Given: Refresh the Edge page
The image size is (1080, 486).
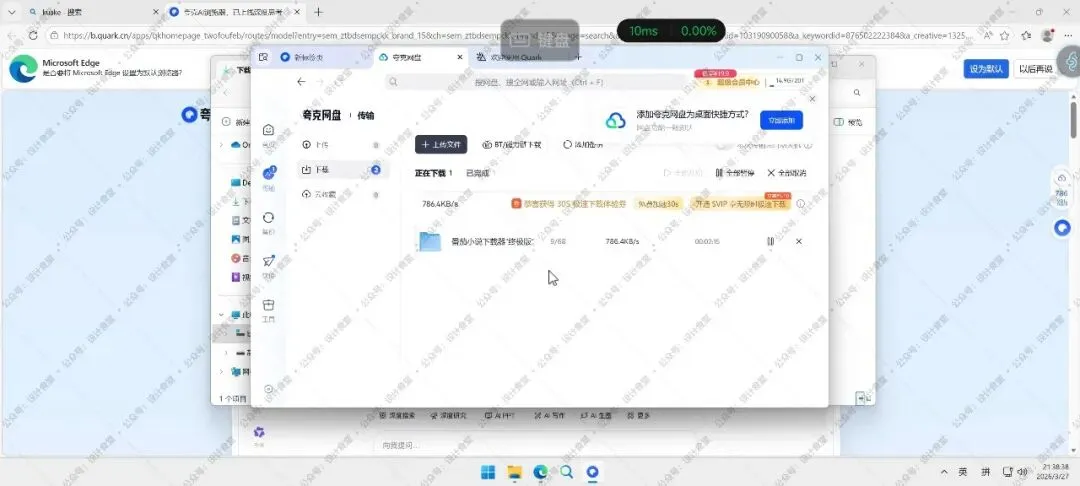Looking at the screenshot, I should (32, 35).
